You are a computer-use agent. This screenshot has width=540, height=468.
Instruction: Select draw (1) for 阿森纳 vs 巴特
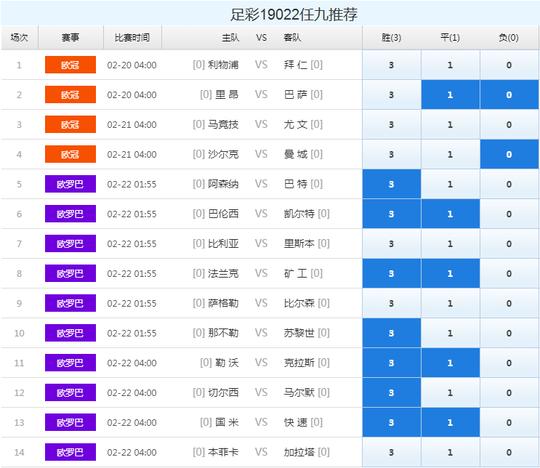(450, 184)
